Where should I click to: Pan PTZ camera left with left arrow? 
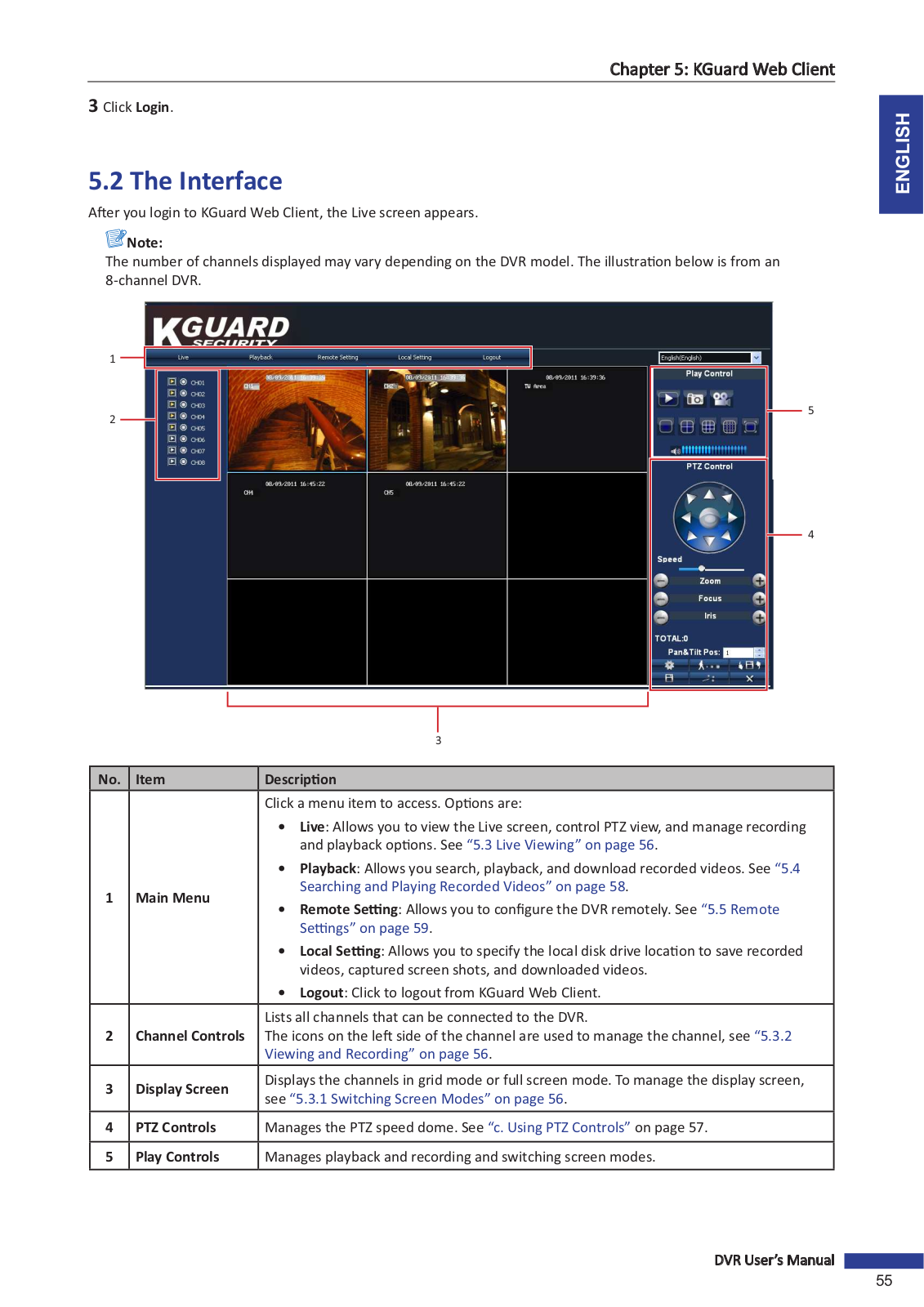[x=686, y=517]
